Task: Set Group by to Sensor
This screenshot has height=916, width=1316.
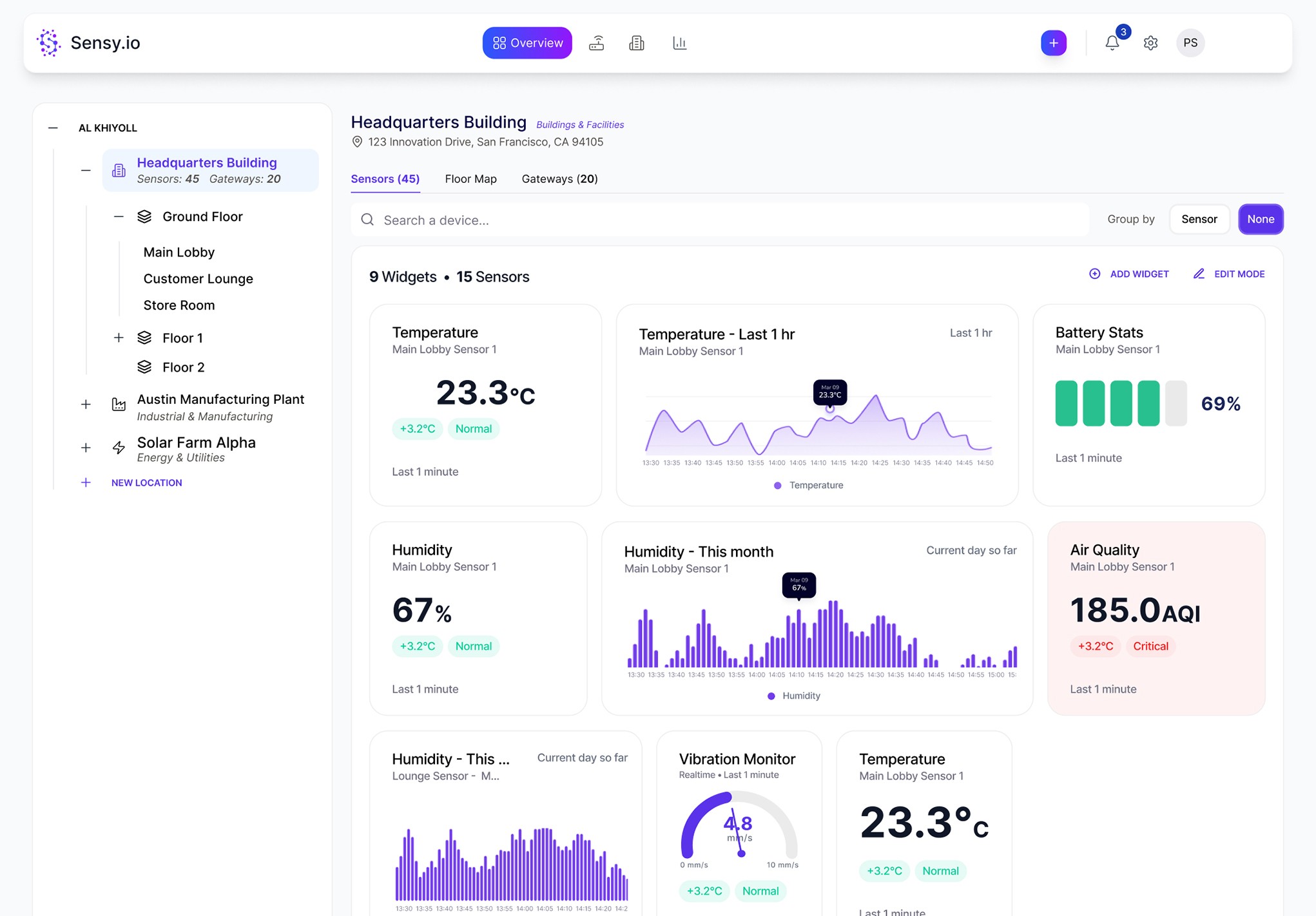Action: coord(1199,219)
